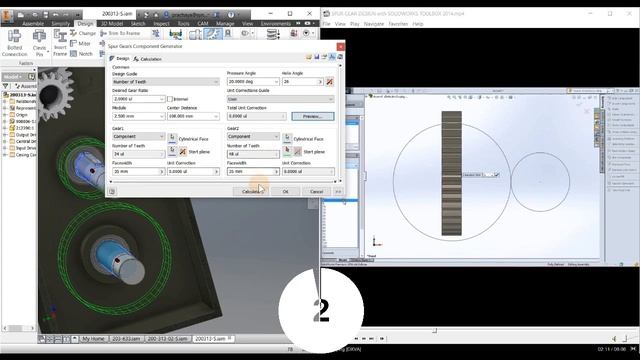Expand the Origin node in model browser
The image size is (640, 360).
coord(5,115)
